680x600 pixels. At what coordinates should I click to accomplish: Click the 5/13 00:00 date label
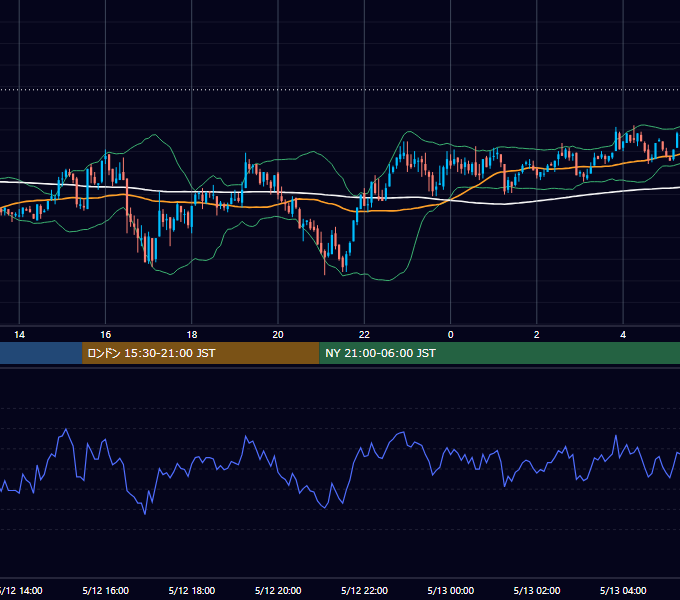click(451, 590)
